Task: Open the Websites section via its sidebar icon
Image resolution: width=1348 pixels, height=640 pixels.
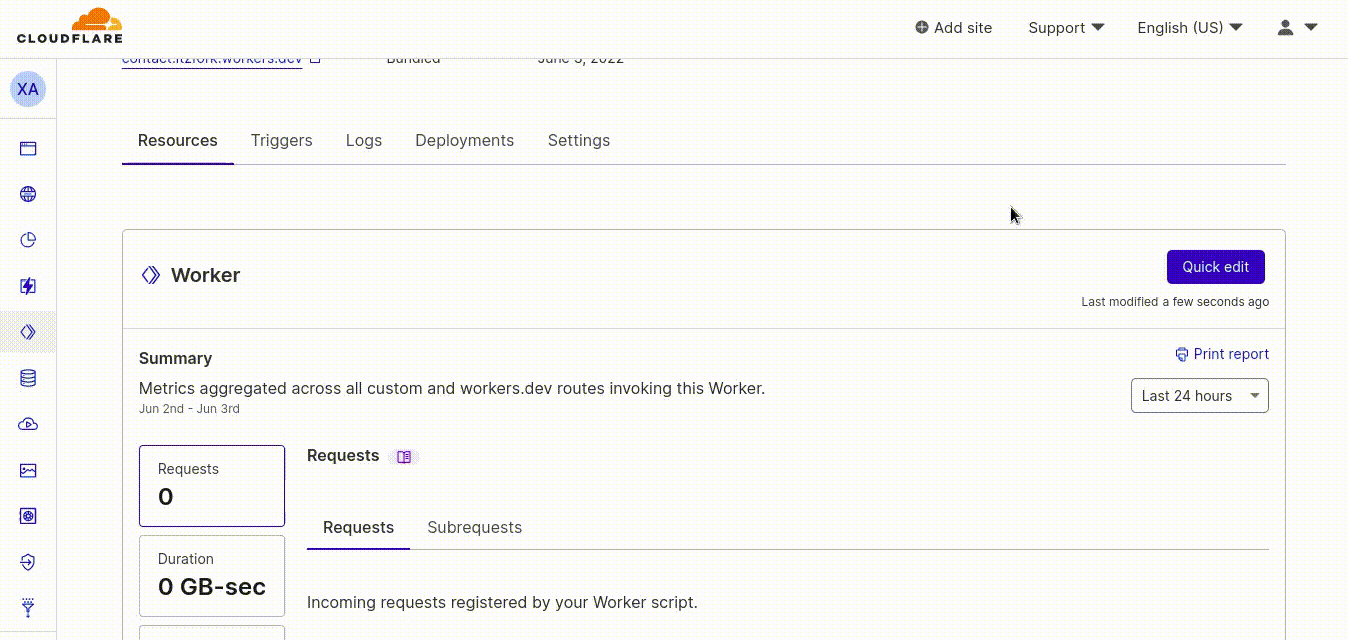Action: [x=28, y=147]
